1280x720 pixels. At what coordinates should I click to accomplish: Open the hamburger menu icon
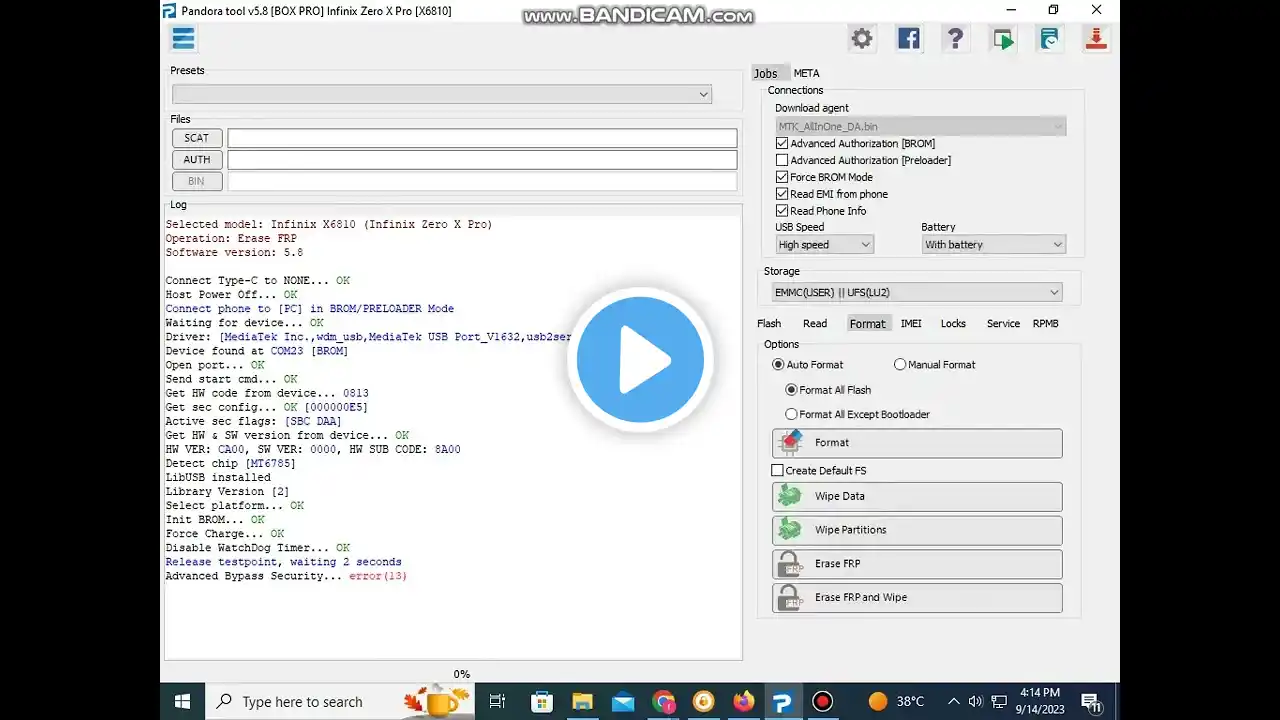[x=183, y=39]
